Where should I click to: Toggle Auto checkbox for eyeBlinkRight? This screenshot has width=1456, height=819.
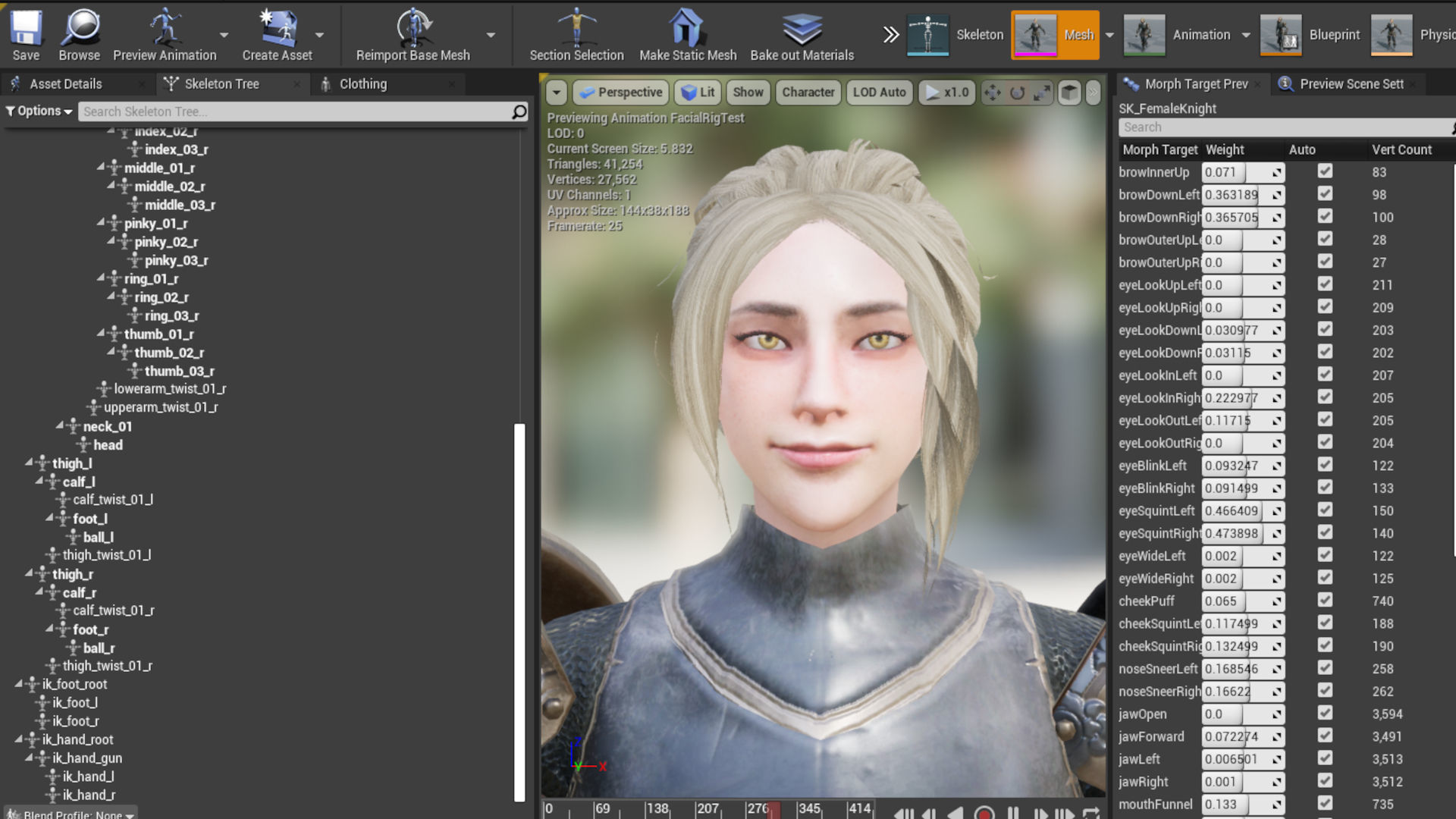click(1325, 488)
